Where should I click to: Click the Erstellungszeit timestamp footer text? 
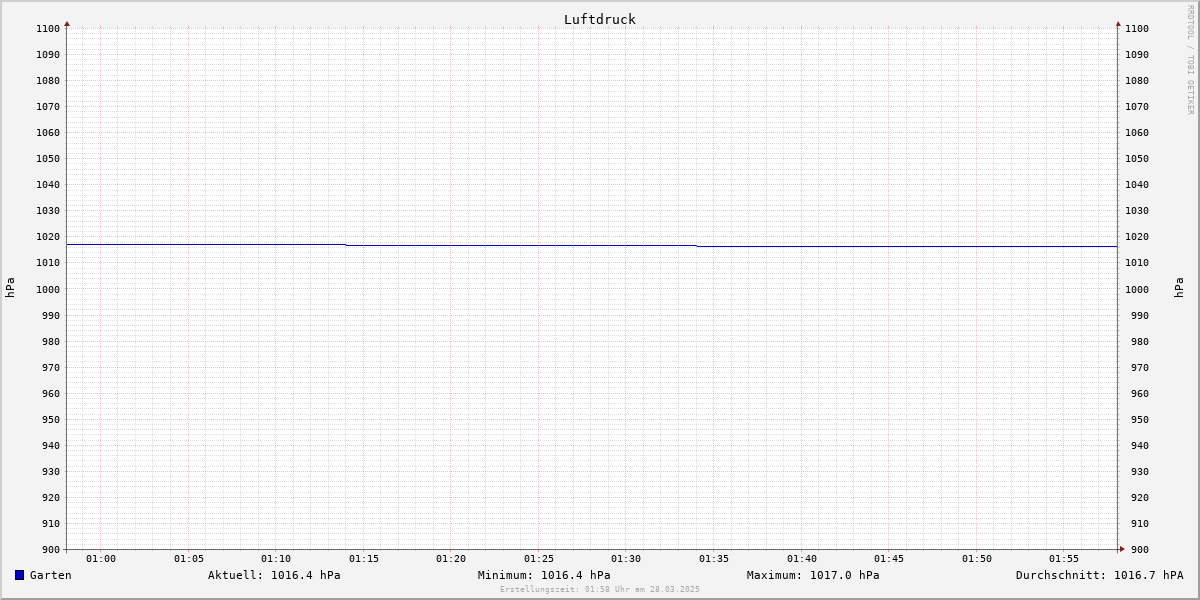600,589
